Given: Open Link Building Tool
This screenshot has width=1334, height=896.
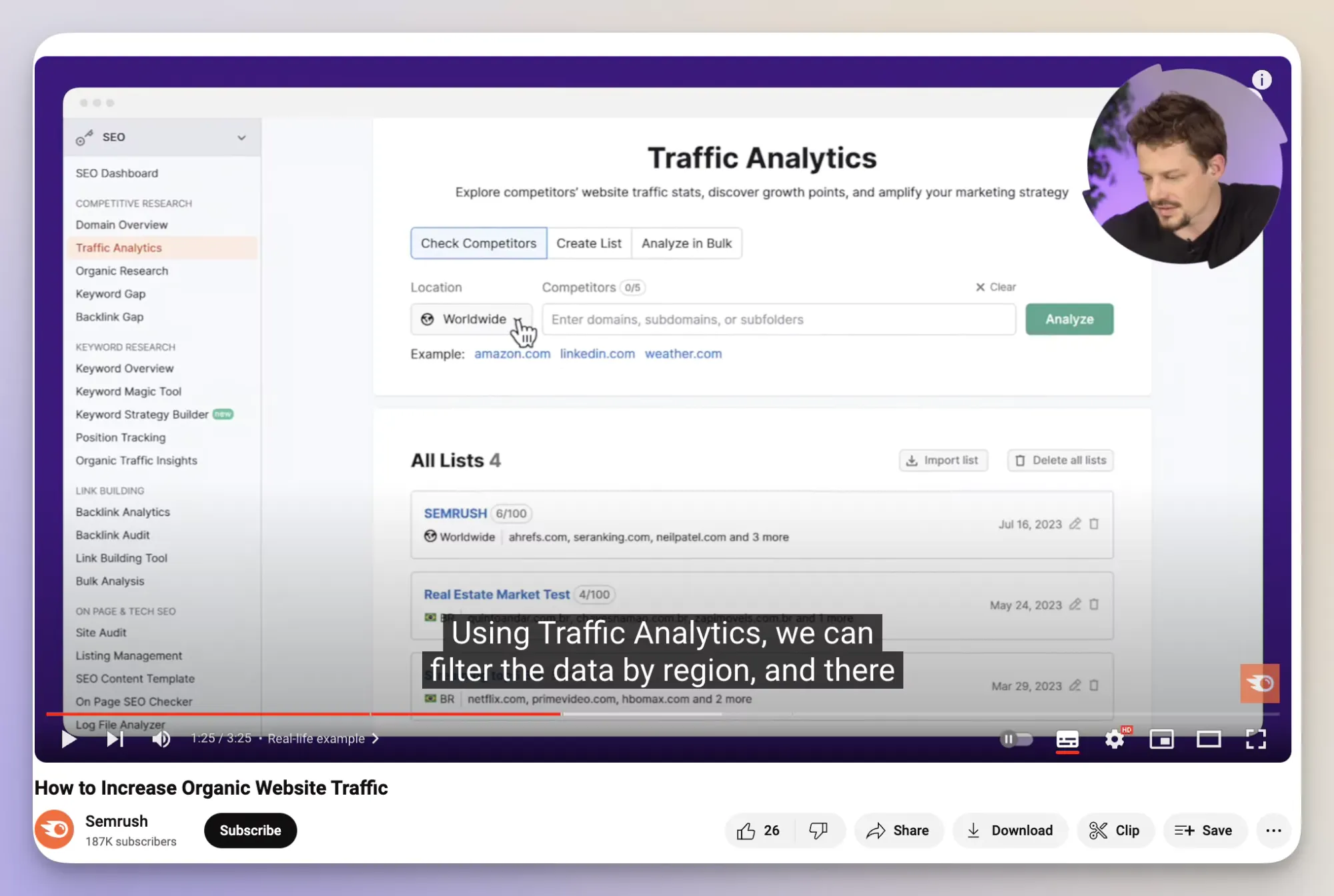Looking at the screenshot, I should pos(121,558).
